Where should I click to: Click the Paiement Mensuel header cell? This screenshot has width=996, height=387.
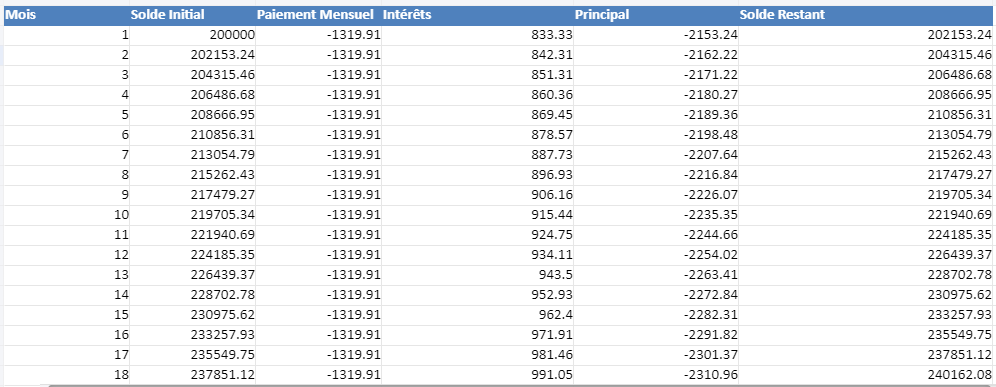tap(318, 15)
